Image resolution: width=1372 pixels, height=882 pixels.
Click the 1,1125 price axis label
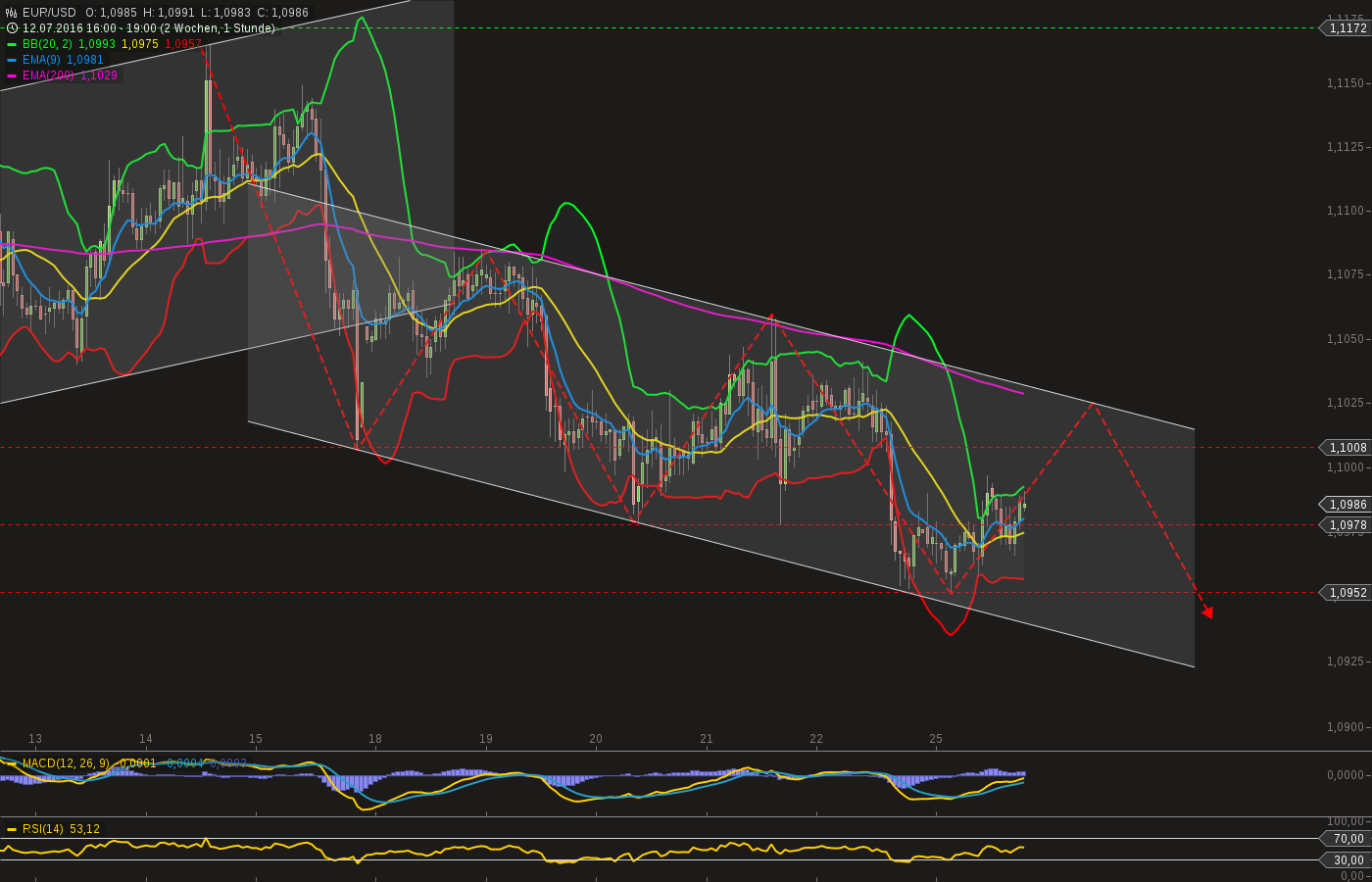[1346, 147]
